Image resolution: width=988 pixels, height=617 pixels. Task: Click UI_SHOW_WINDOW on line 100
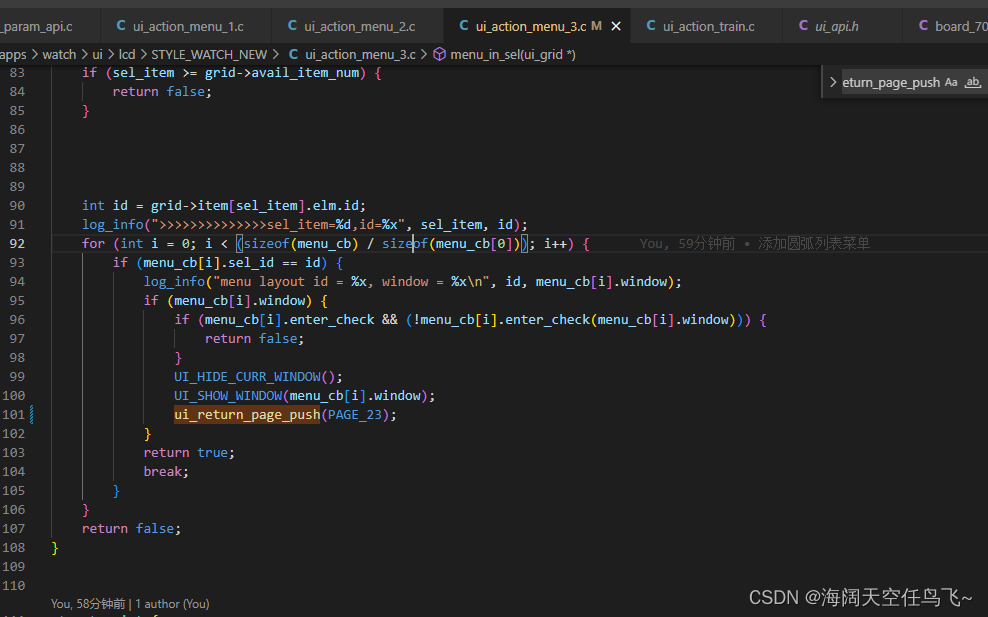click(228, 396)
